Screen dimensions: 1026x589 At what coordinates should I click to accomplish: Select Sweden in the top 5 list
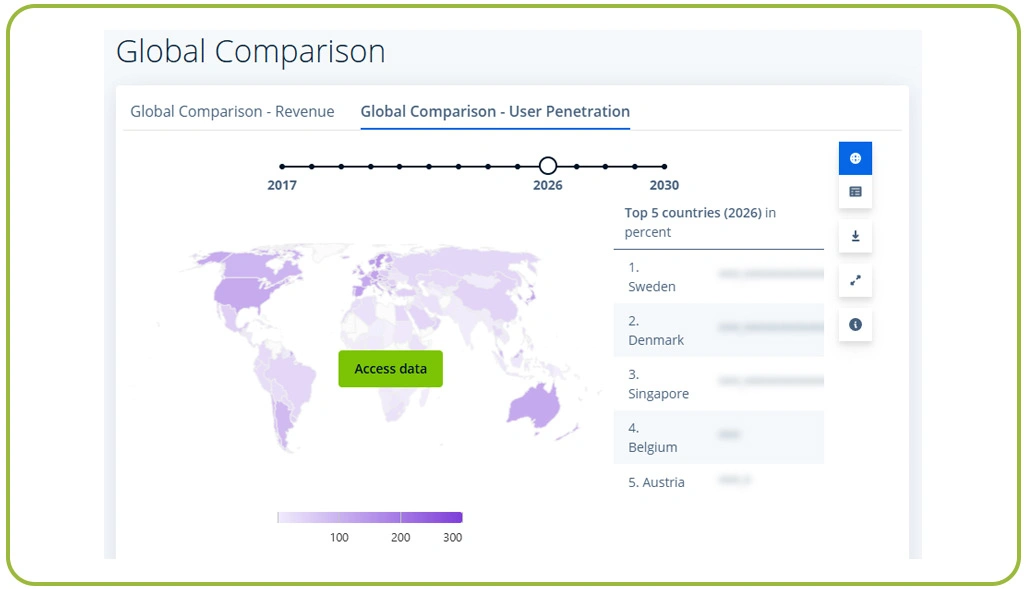tap(718, 277)
